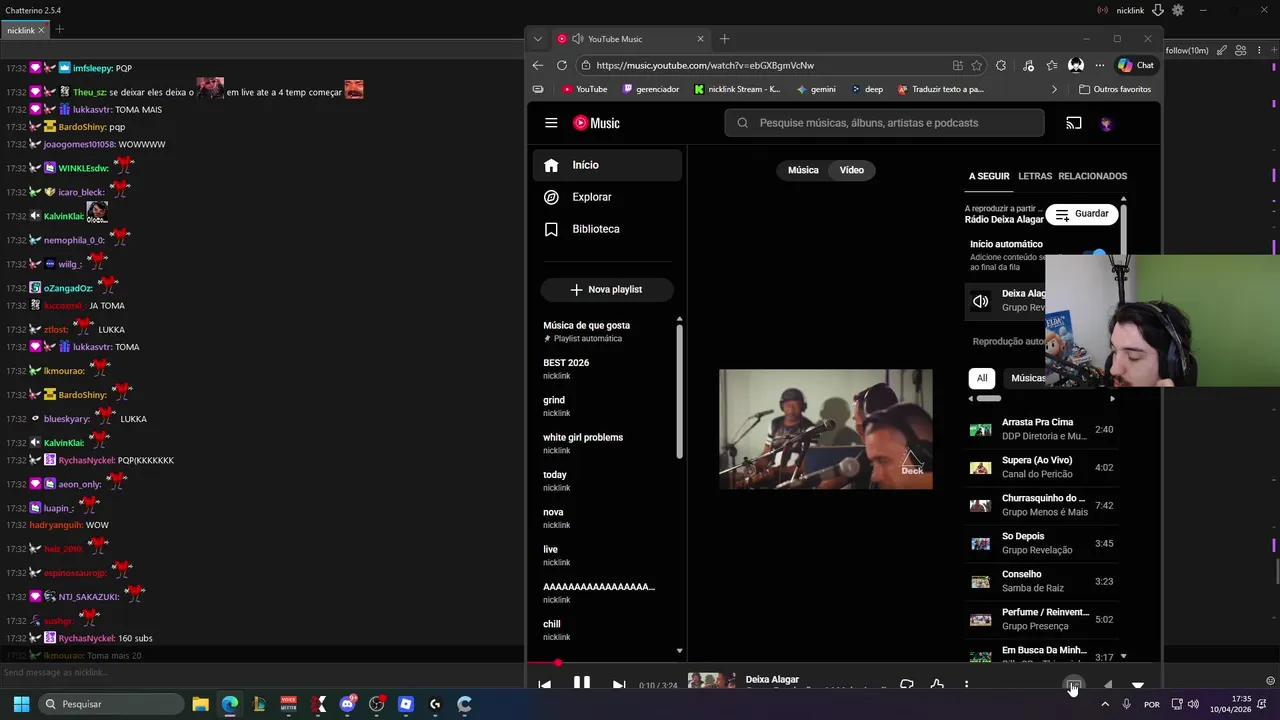Open the LETRAS tab
Image resolution: width=1280 pixels, height=720 pixels.
pyautogui.click(x=1035, y=176)
